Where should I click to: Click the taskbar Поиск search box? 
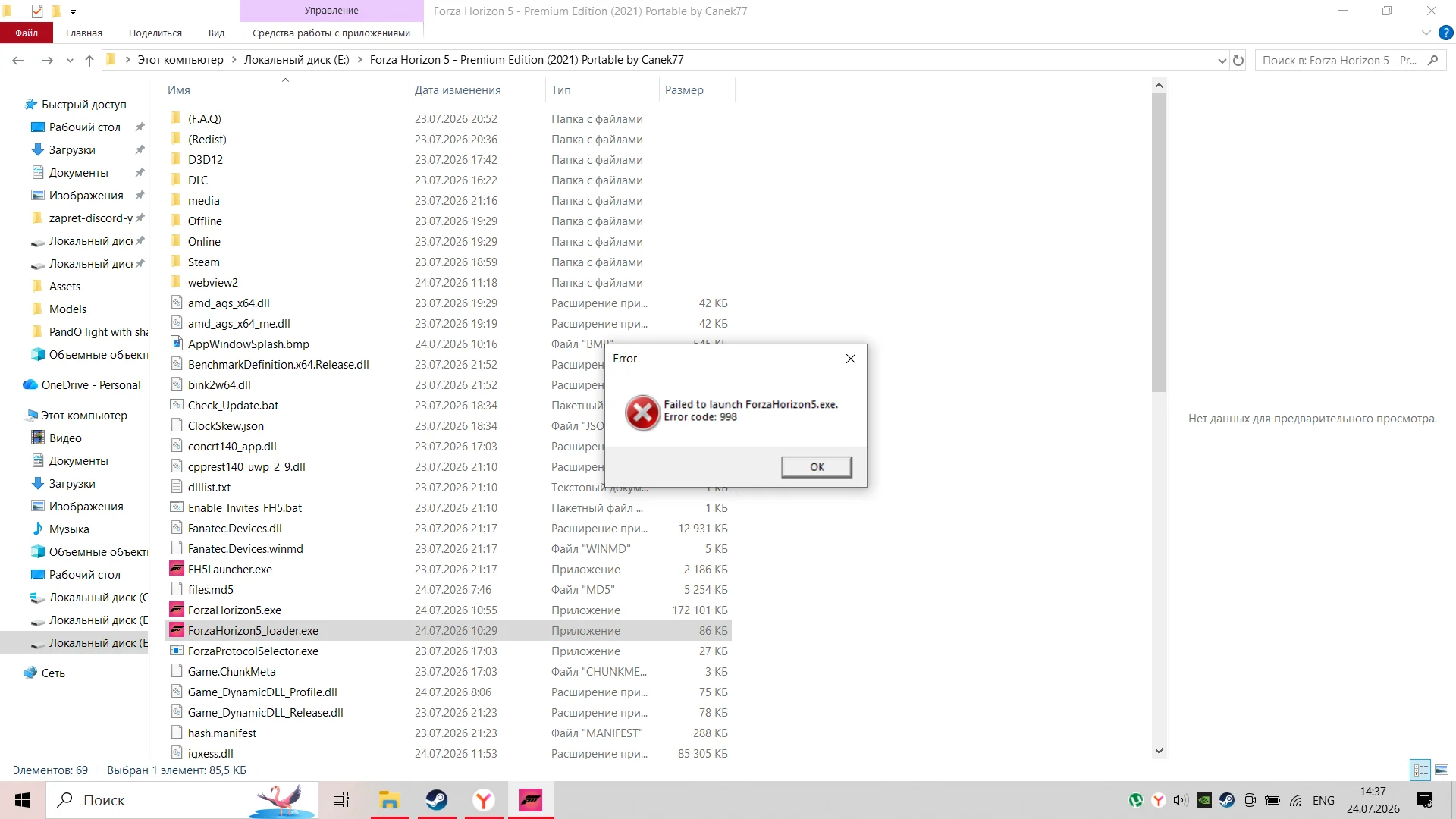point(182,800)
